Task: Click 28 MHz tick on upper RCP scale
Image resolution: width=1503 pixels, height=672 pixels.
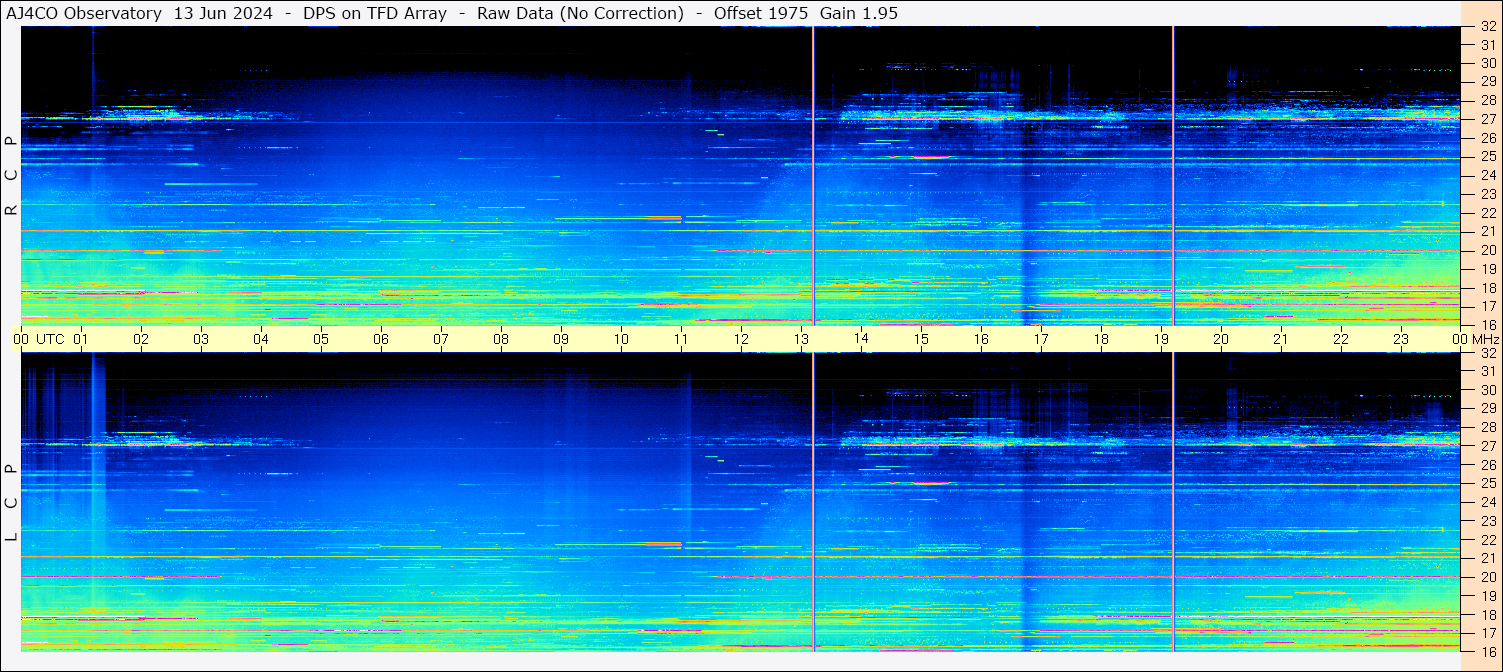Action: click(1487, 100)
